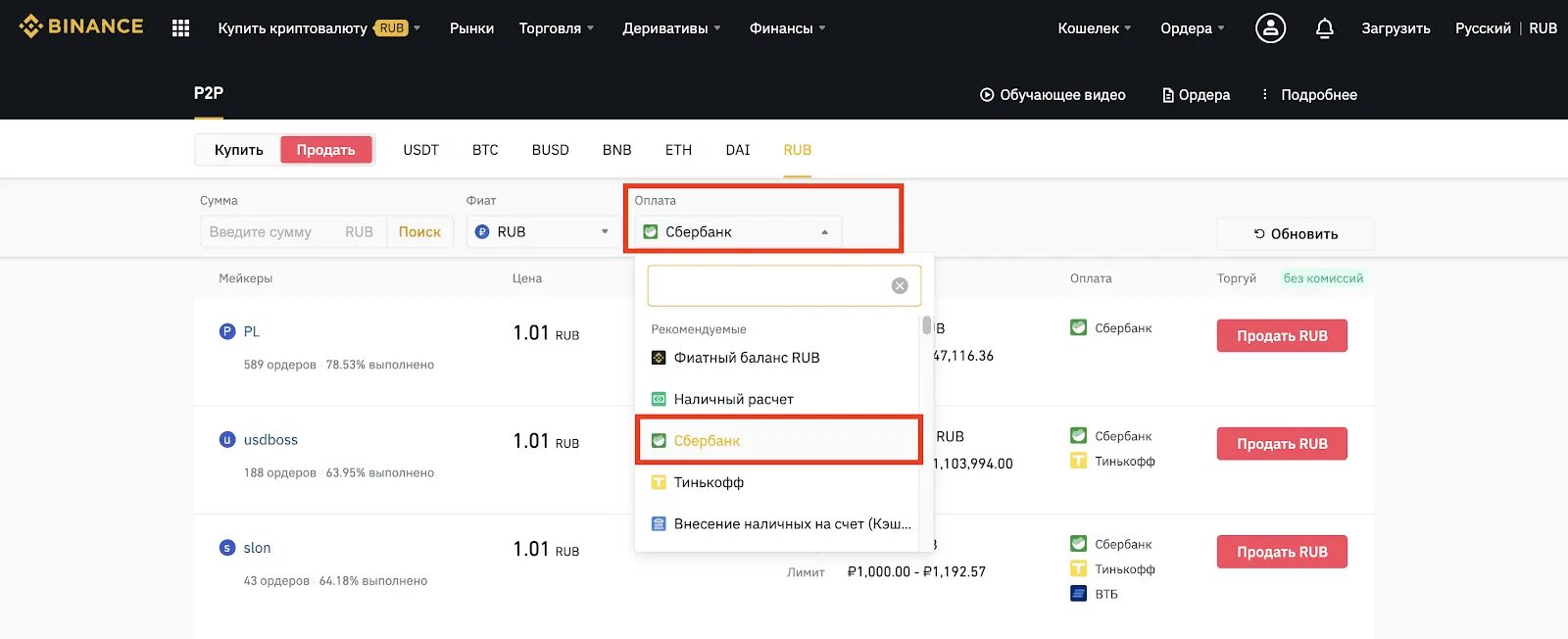The height and width of the screenshot is (639, 1568).
Task: Select the DAI tab
Action: click(x=738, y=150)
